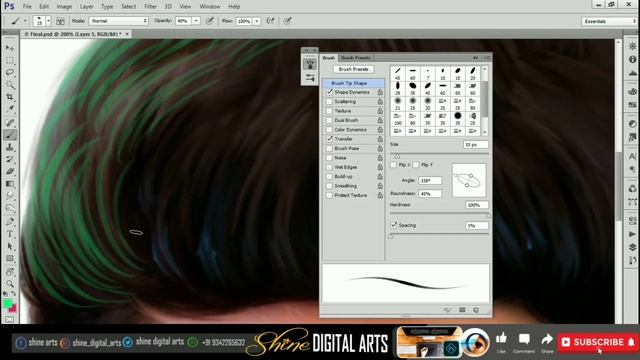Enable airbrush-style build-up icon
640x360 pixels.
click(x=270, y=21)
